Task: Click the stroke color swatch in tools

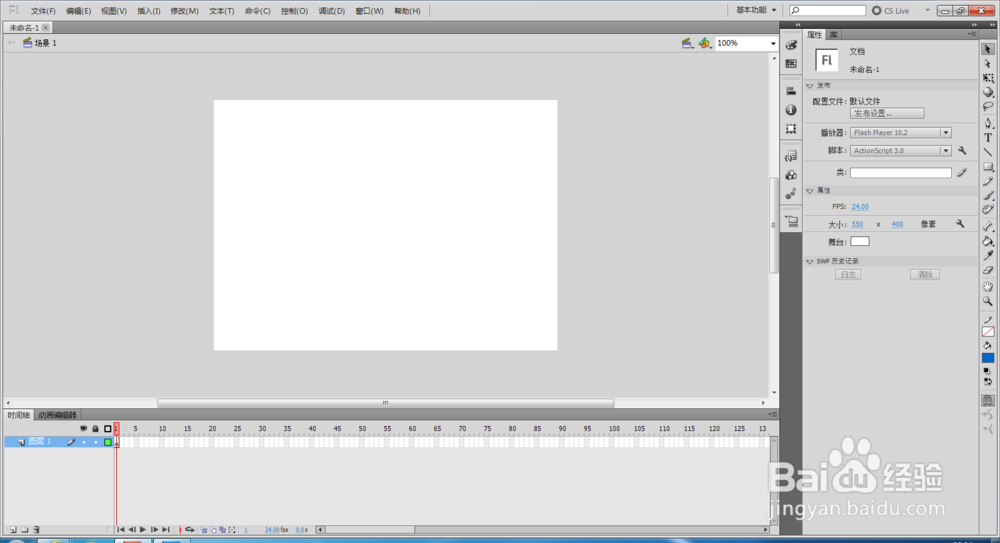Action: click(x=988, y=331)
